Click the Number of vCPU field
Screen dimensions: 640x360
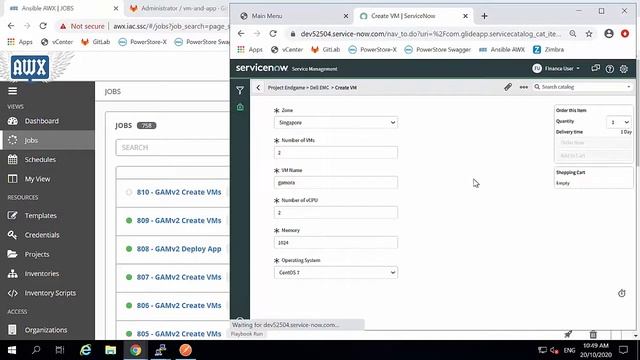point(336,213)
